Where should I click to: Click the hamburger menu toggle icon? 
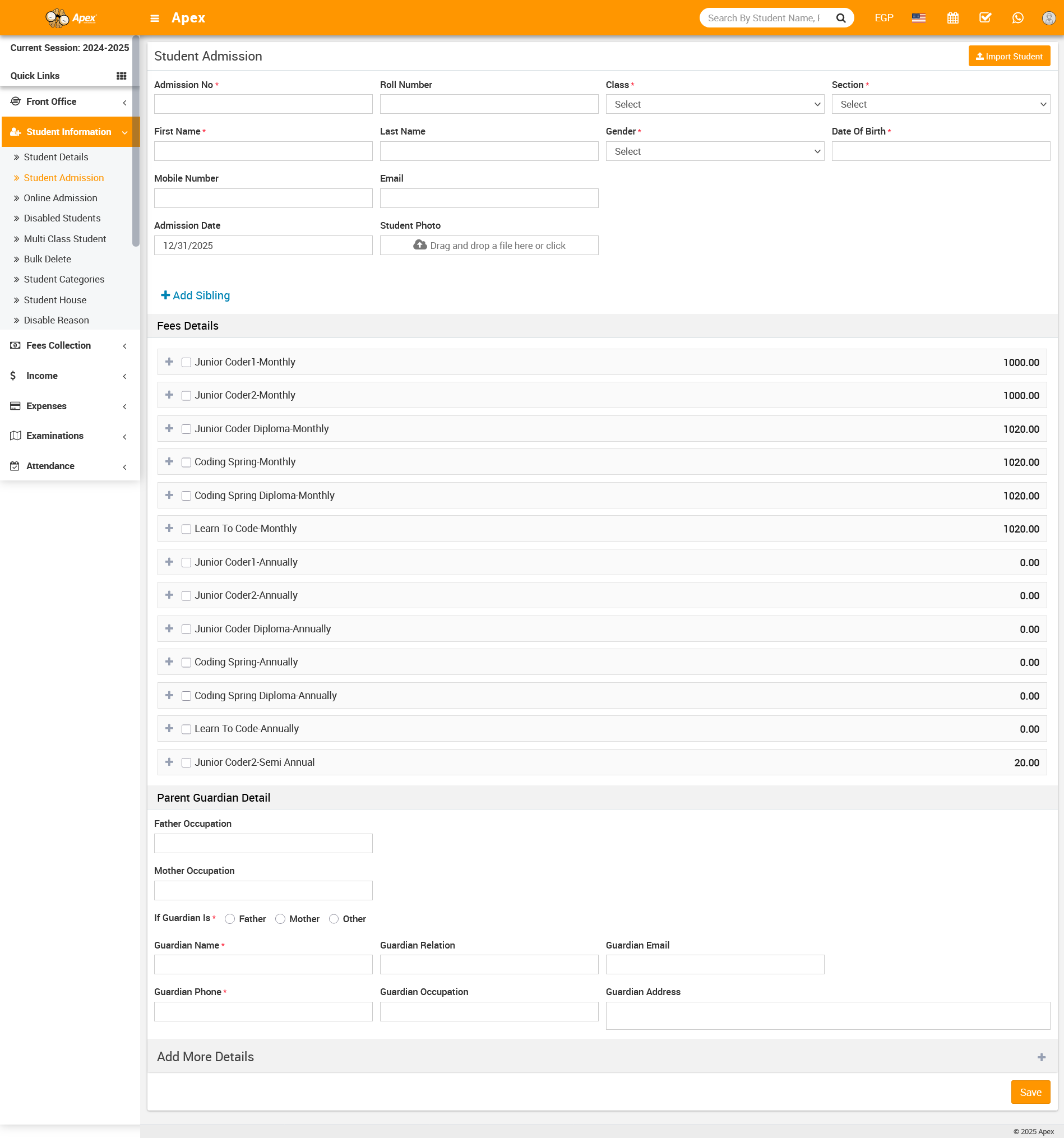155,18
